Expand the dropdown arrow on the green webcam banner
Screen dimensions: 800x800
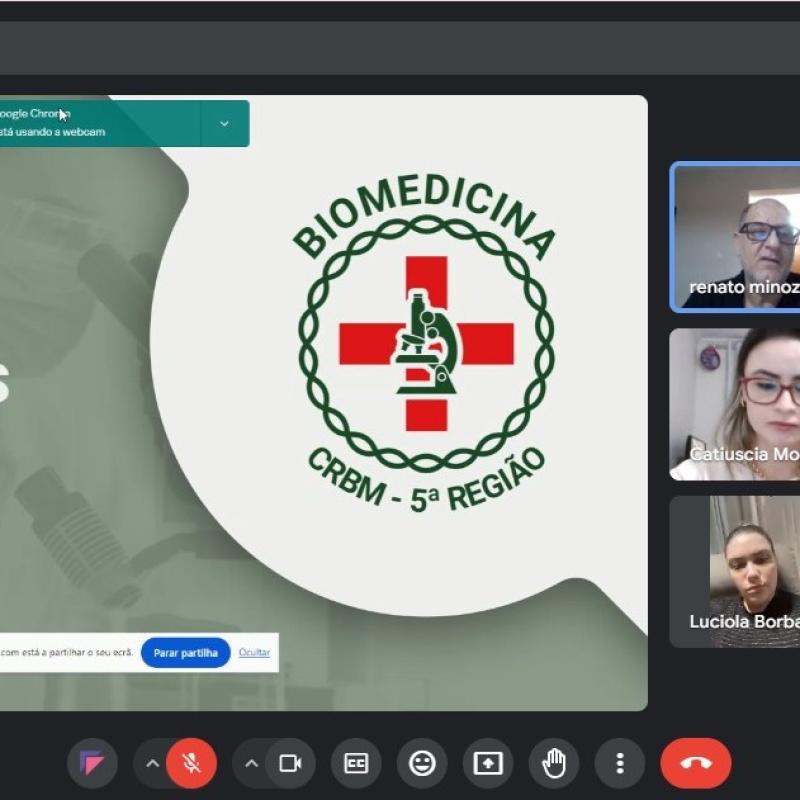point(224,123)
